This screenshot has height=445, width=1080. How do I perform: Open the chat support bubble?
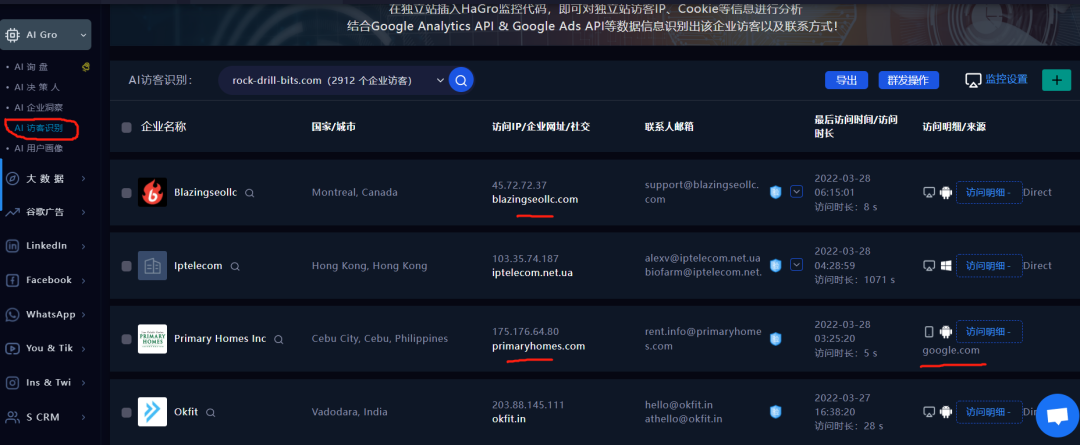click(1057, 415)
